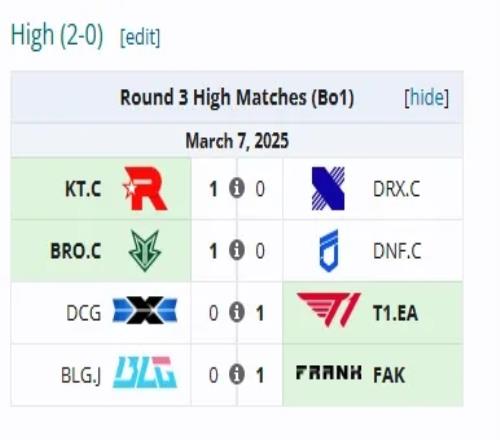Click the Round 3 High Matches header
Image resolution: width=500 pixels, height=440 pixels.
pos(237,98)
